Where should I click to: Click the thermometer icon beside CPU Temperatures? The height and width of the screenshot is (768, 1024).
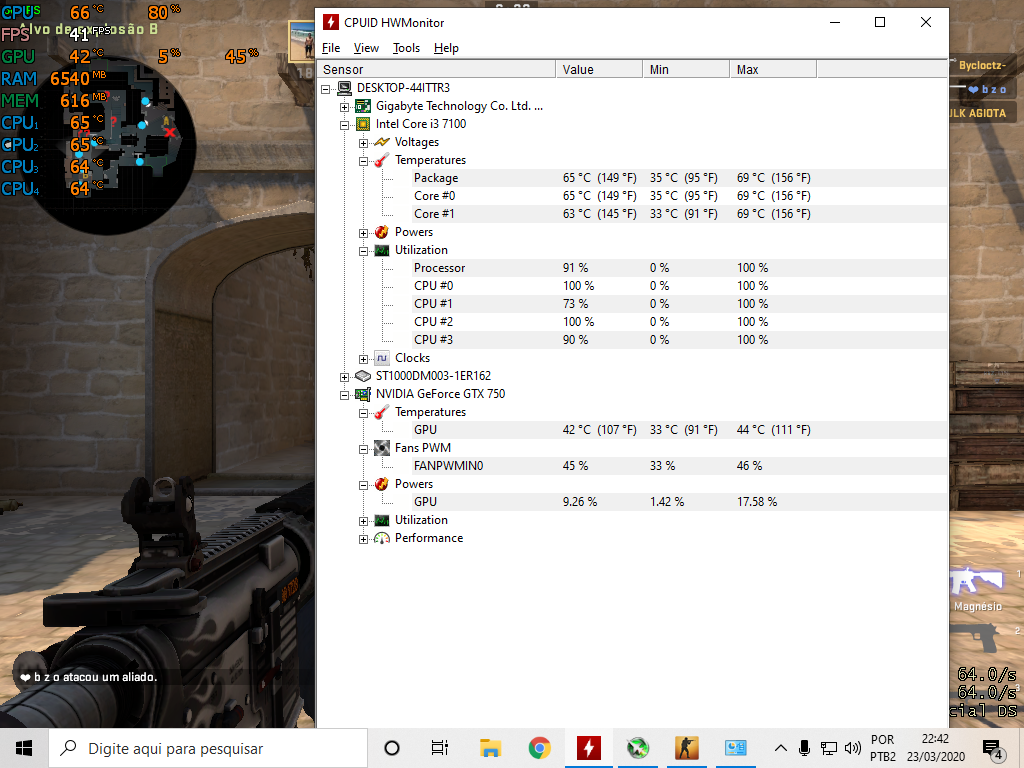(382, 160)
